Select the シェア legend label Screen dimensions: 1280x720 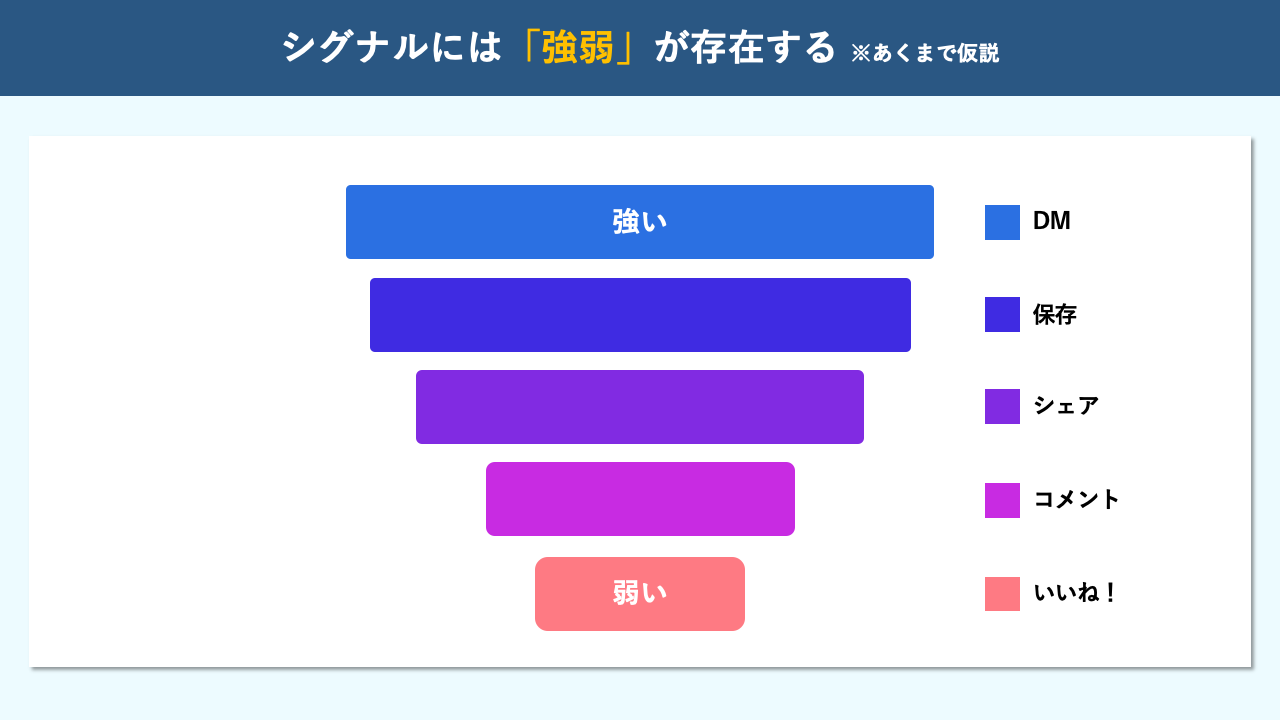point(1066,406)
